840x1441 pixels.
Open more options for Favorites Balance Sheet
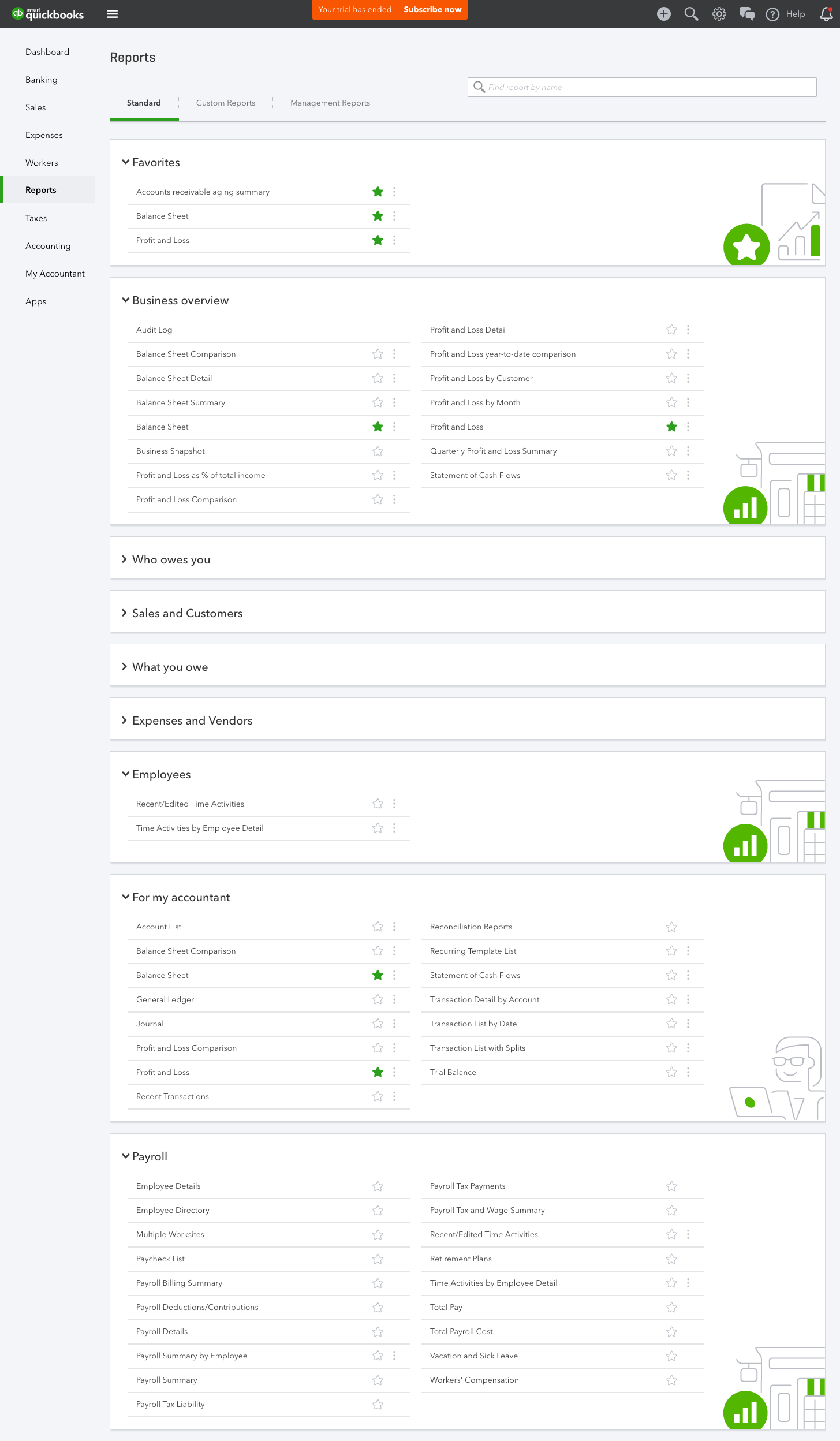394,216
